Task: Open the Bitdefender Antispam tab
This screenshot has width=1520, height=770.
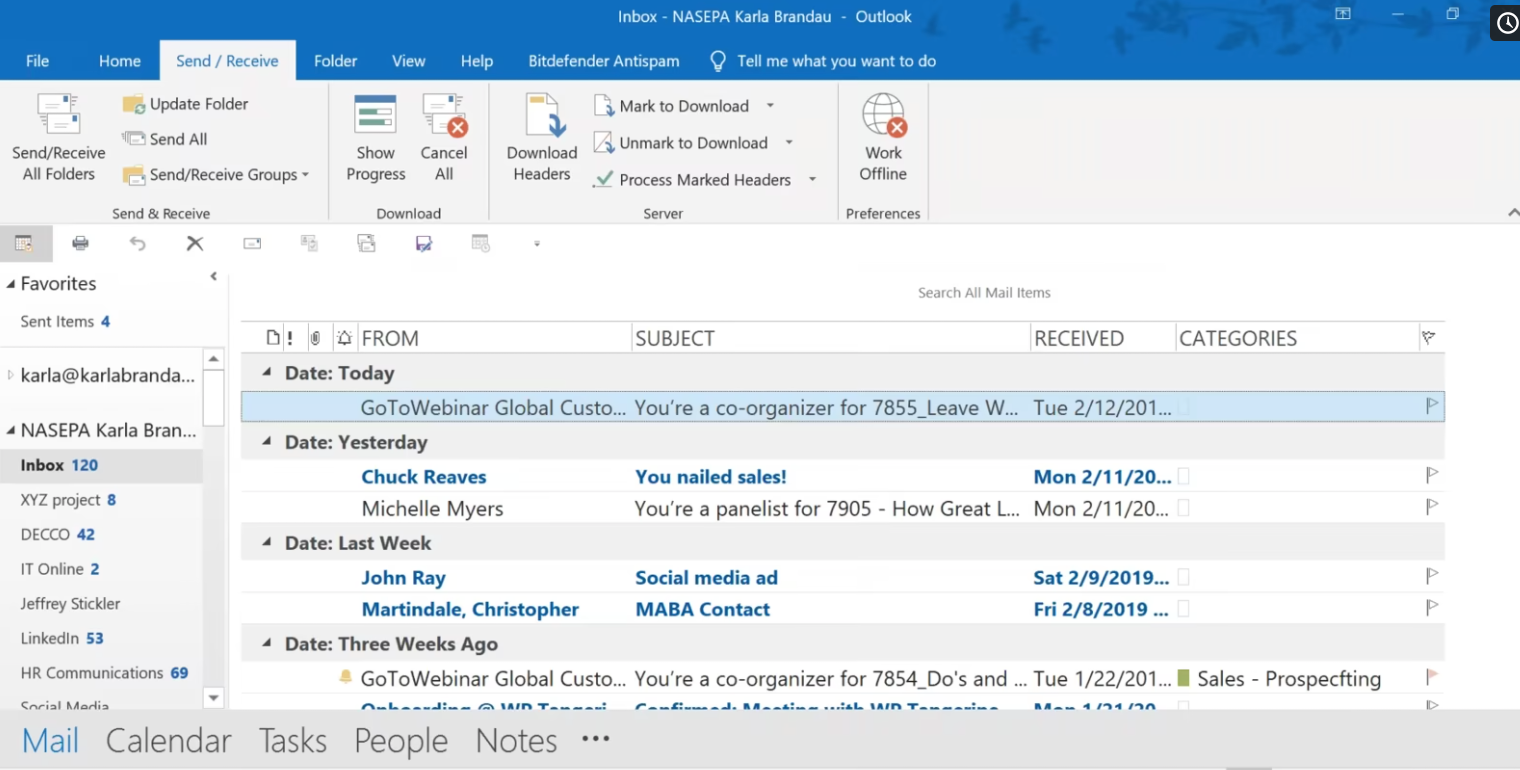Action: pyautogui.click(x=603, y=61)
